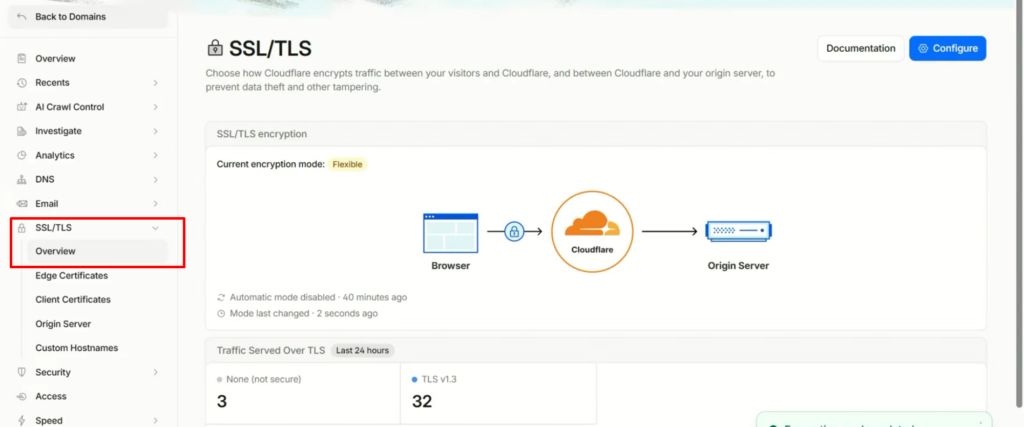Click the Last 24 hours badge
The image size is (1024, 427).
tap(362, 351)
